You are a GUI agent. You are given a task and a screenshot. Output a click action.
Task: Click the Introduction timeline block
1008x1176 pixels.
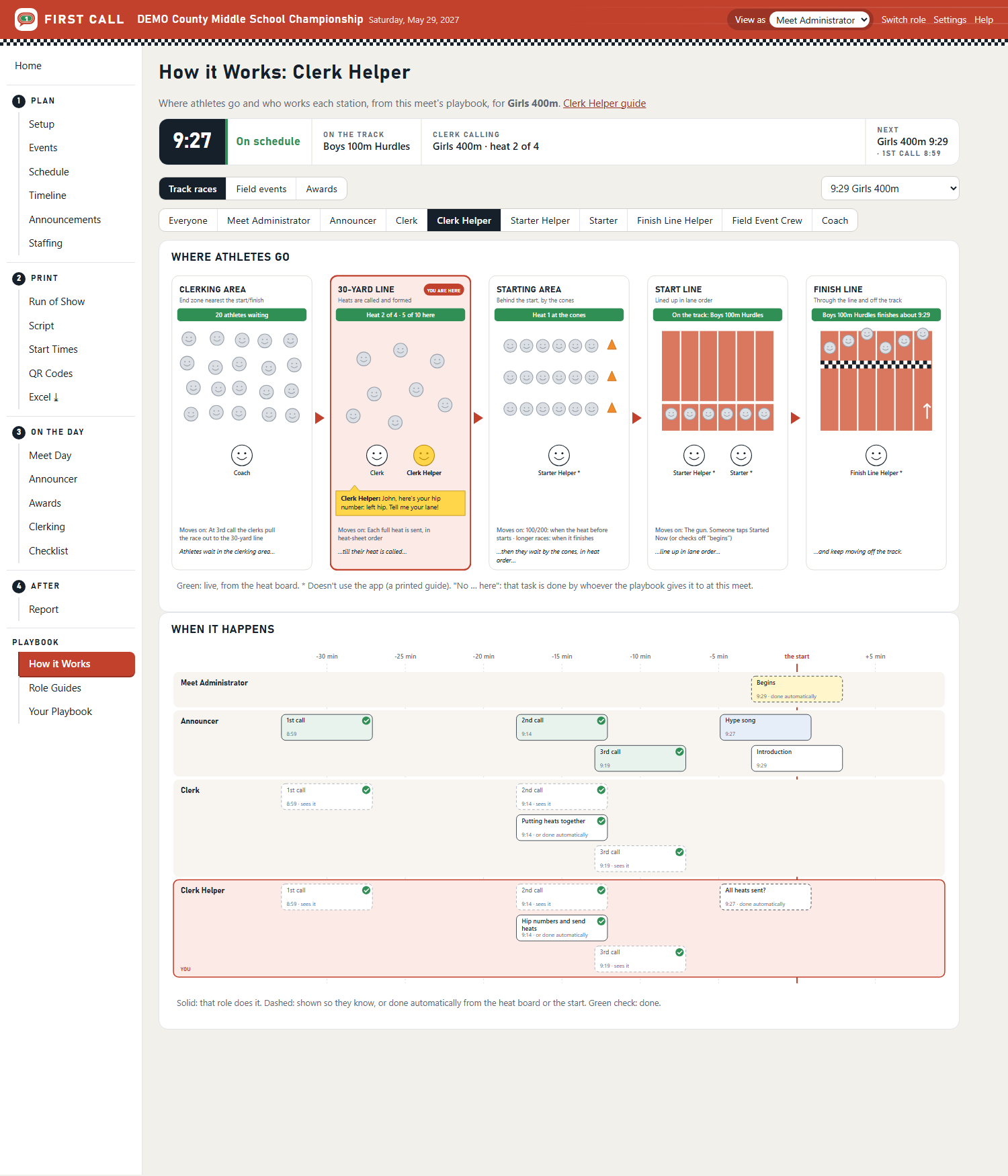[x=797, y=759]
